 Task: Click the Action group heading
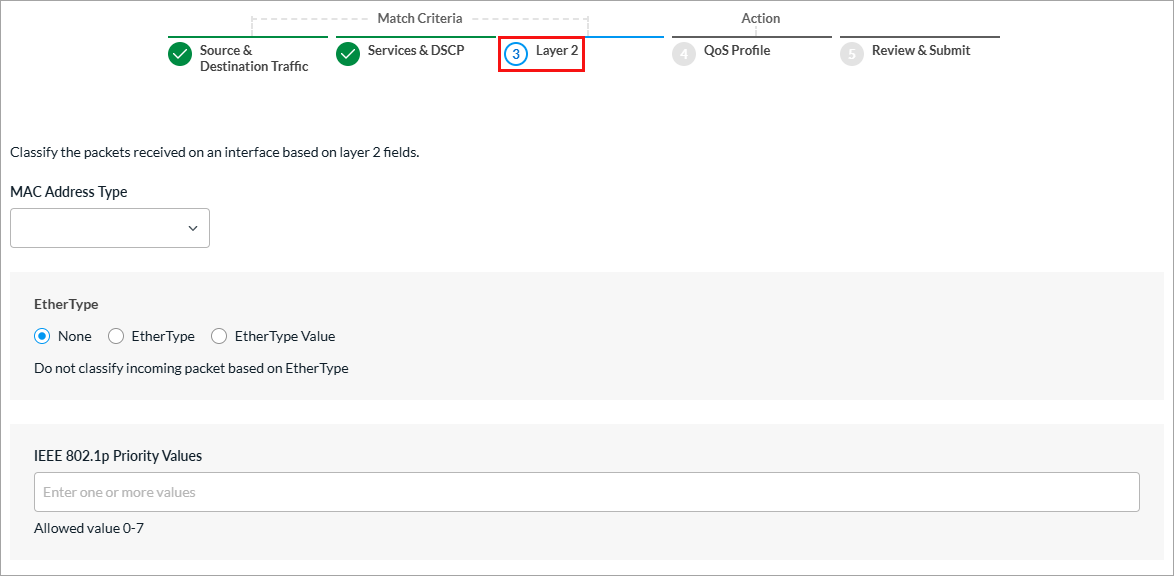point(761,18)
